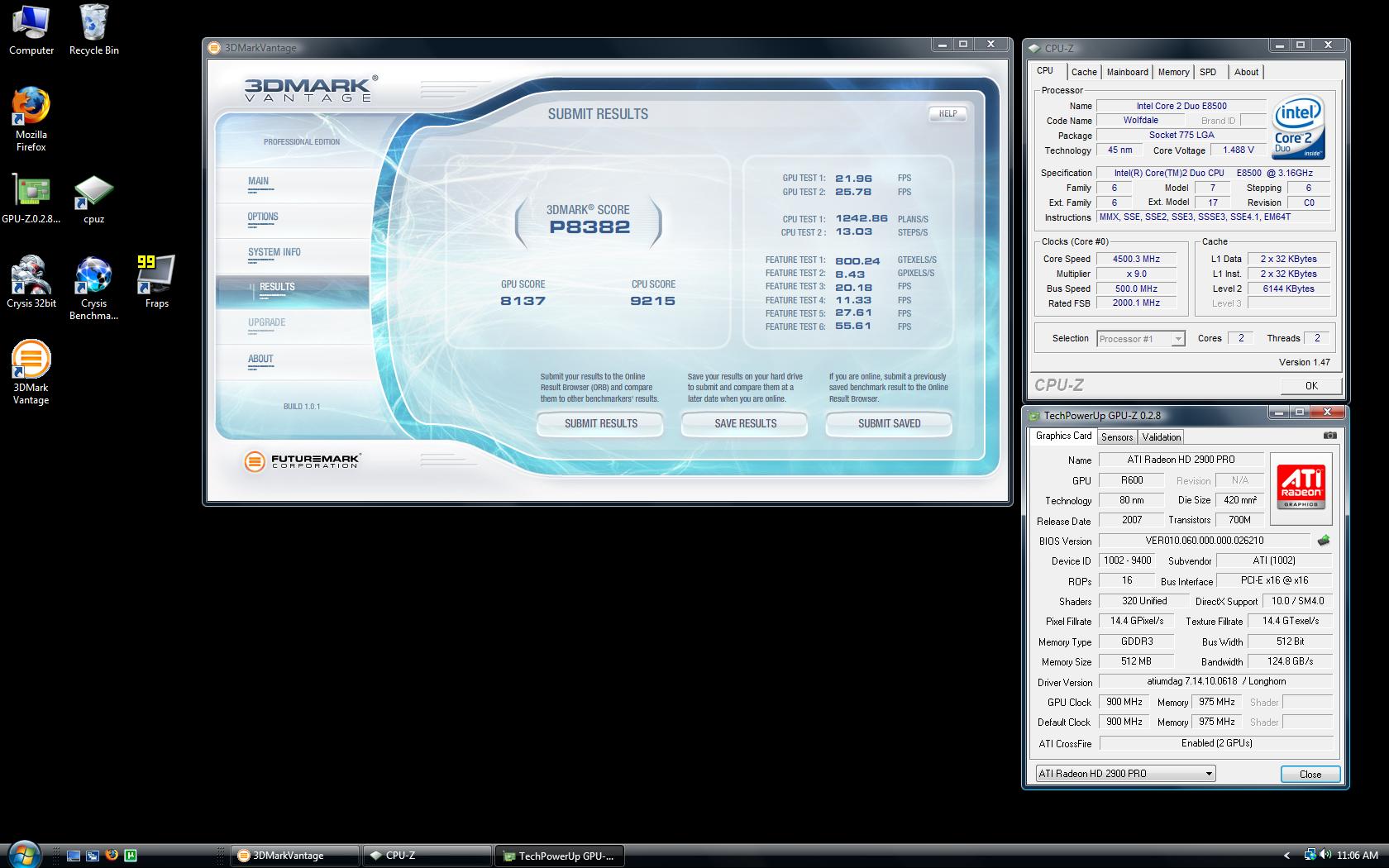Click the BIOS Version field in GPU-Z

point(1204,541)
